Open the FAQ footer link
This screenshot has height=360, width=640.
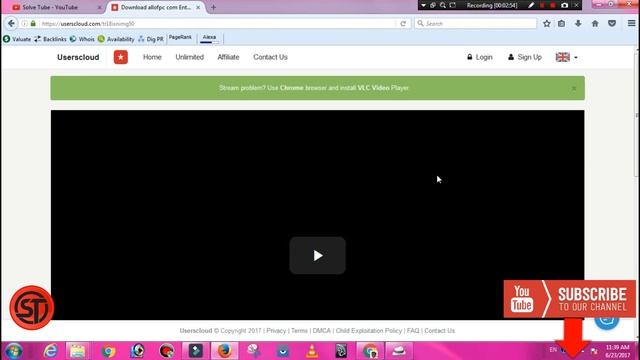(413, 331)
